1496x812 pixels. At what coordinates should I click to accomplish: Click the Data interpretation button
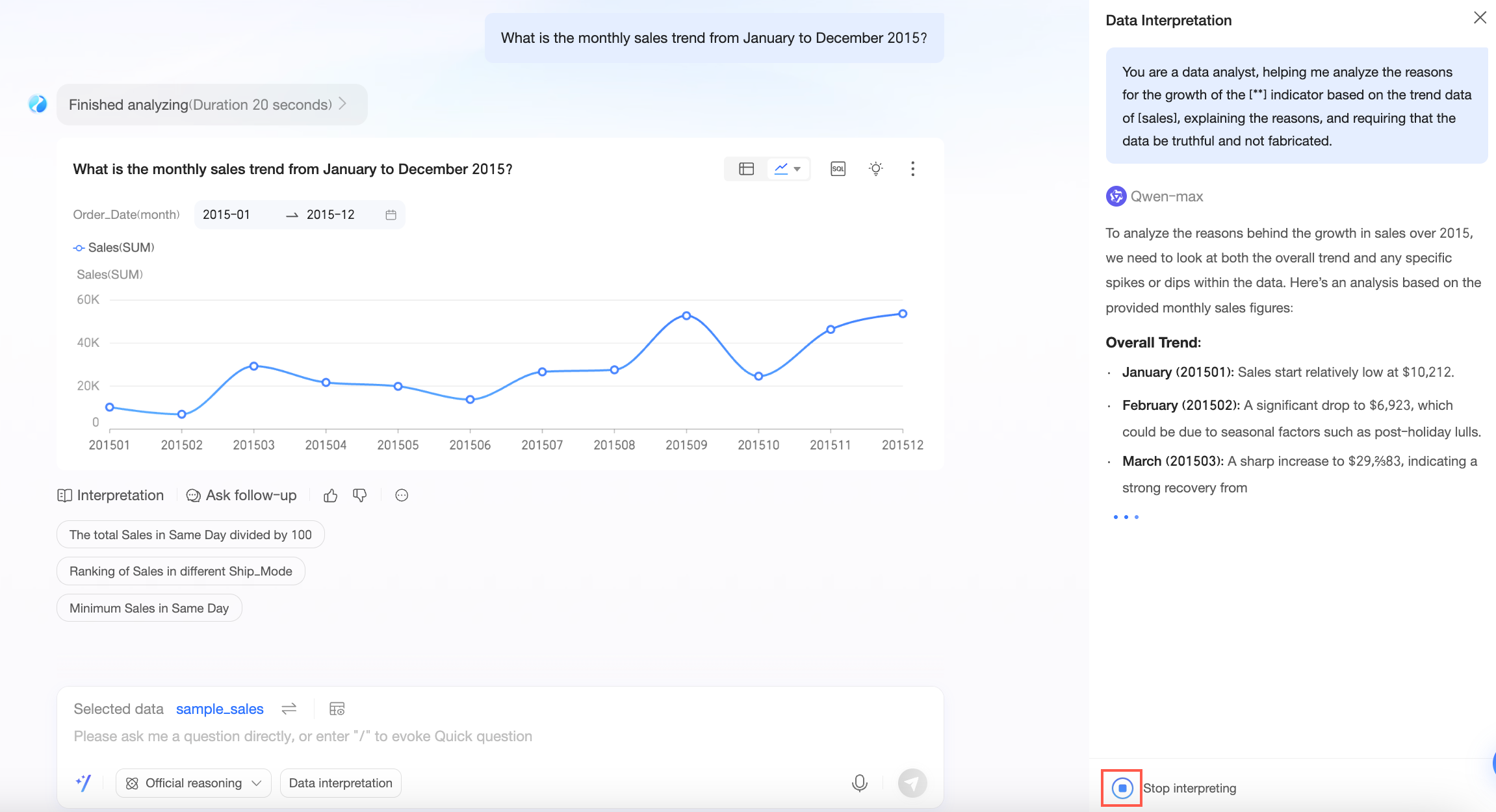(x=341, y=783)
